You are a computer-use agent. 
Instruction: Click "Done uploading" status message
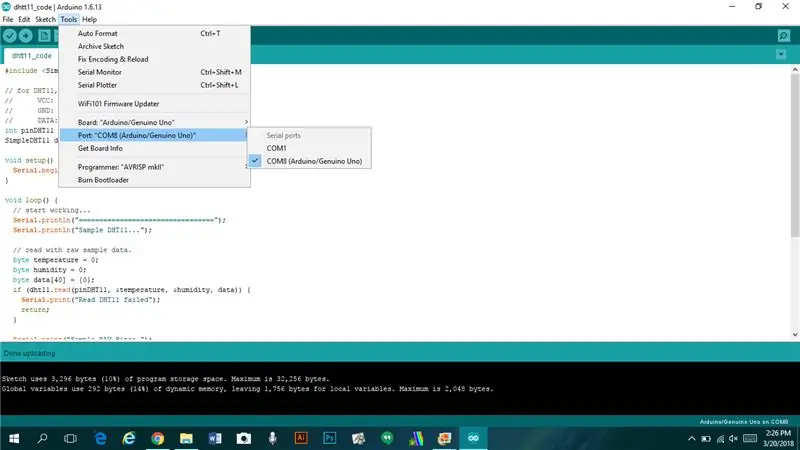click(x=29, y=353)
